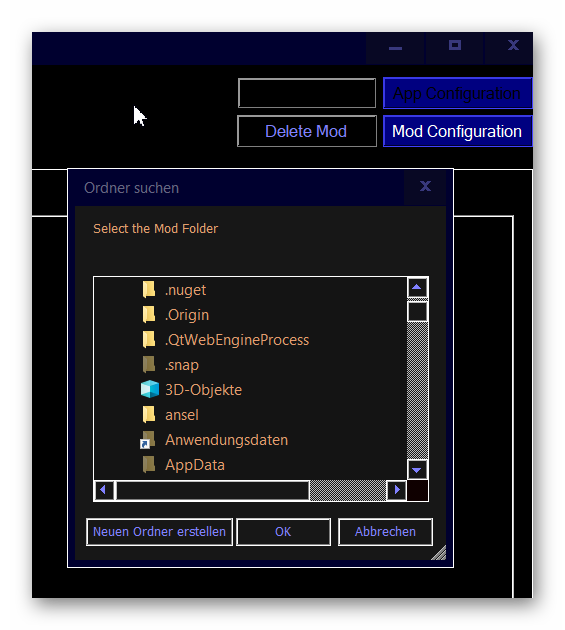Select the .nuget folder icon
This screenshot has height=630, width=565.
[x=149, y=289]
